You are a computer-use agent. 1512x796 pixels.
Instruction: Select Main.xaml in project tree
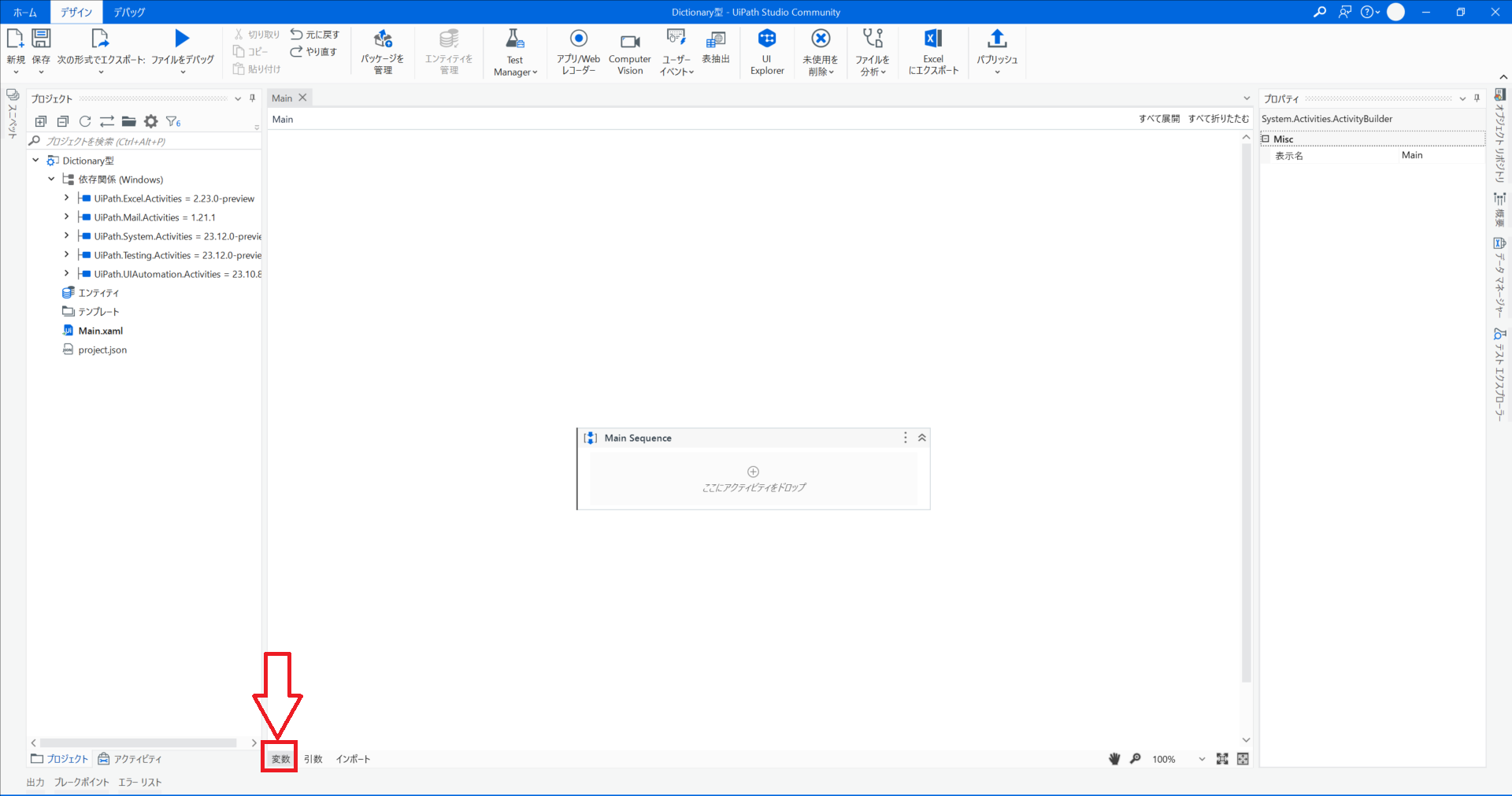tap(101, 331)
